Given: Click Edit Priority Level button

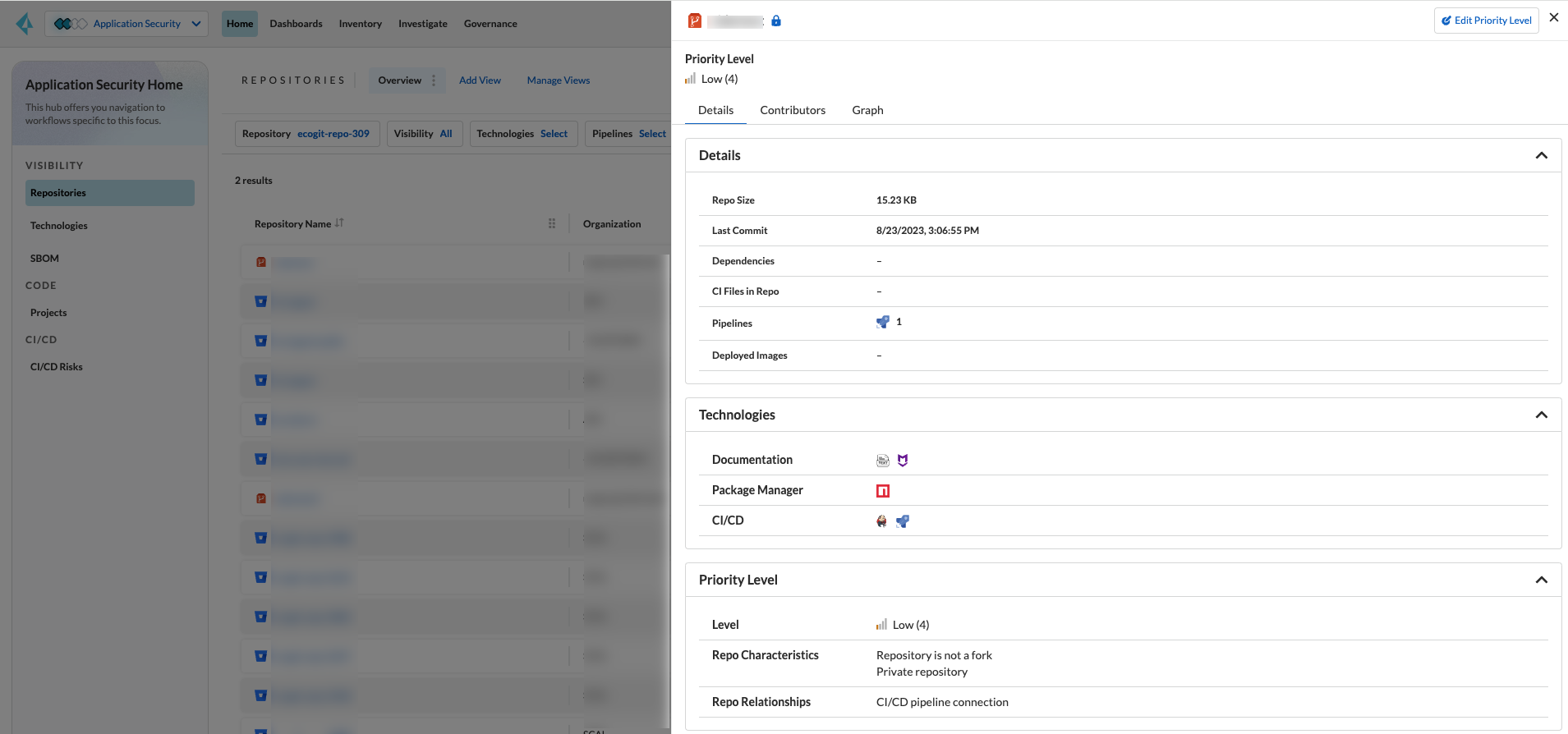Looking at the screenshot, I should click(x=1487, y=21).
